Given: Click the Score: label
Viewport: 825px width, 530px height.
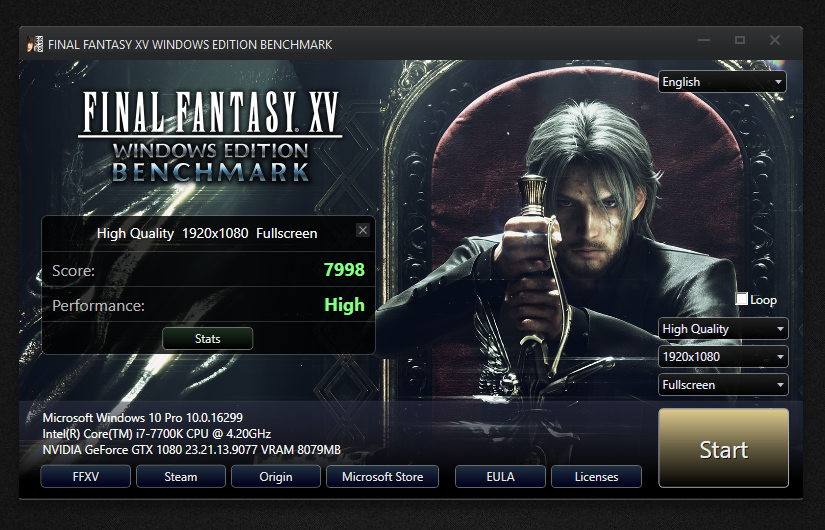Looking at the screenshot, I should pyautogui.click(x=74, y=271).
